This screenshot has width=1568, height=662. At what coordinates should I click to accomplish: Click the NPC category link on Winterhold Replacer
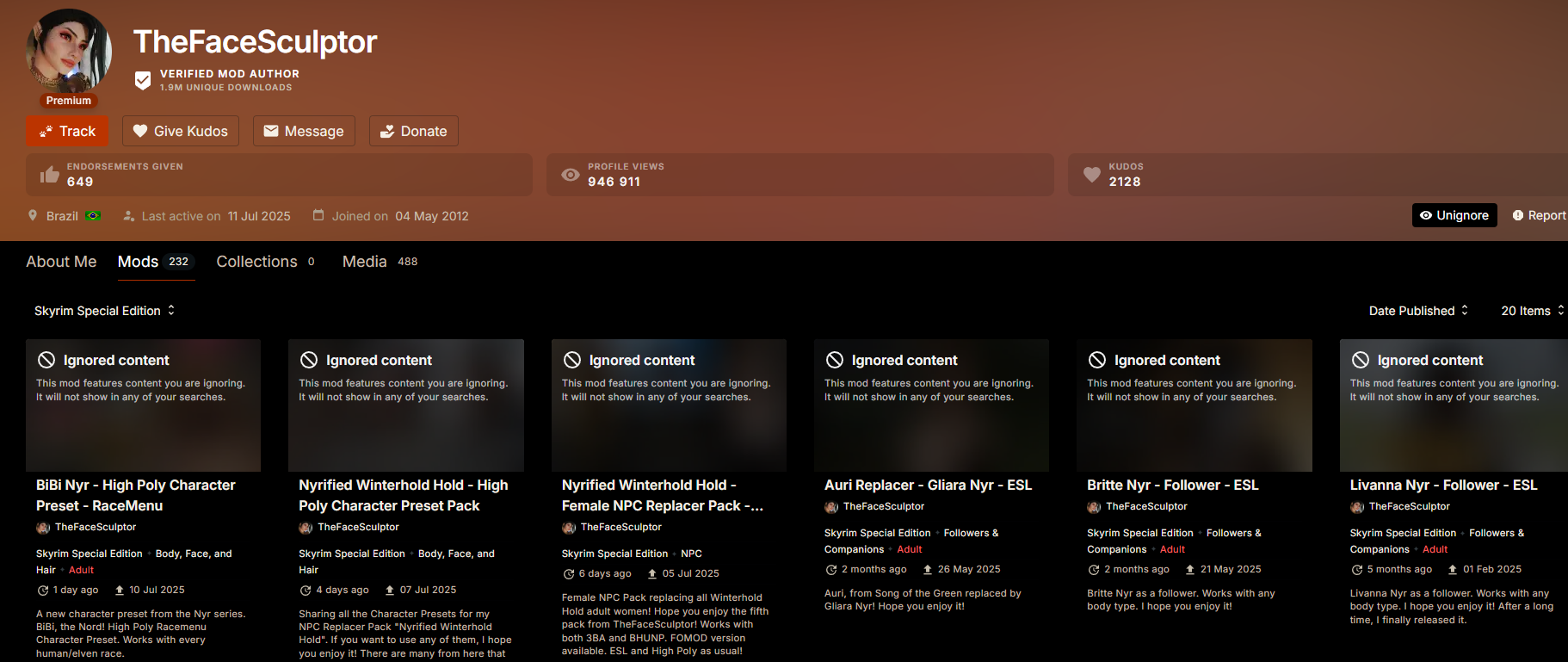(x=691, y=554)
